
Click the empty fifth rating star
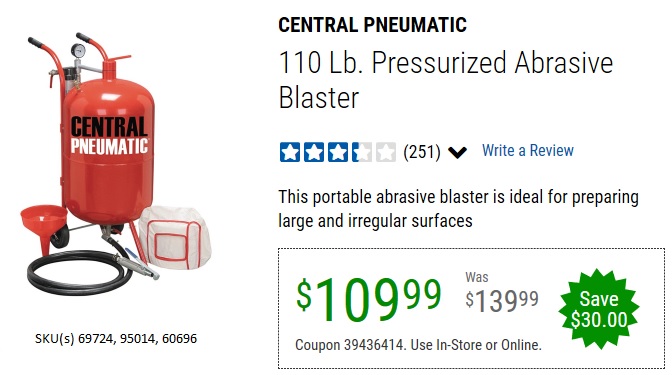386,152
